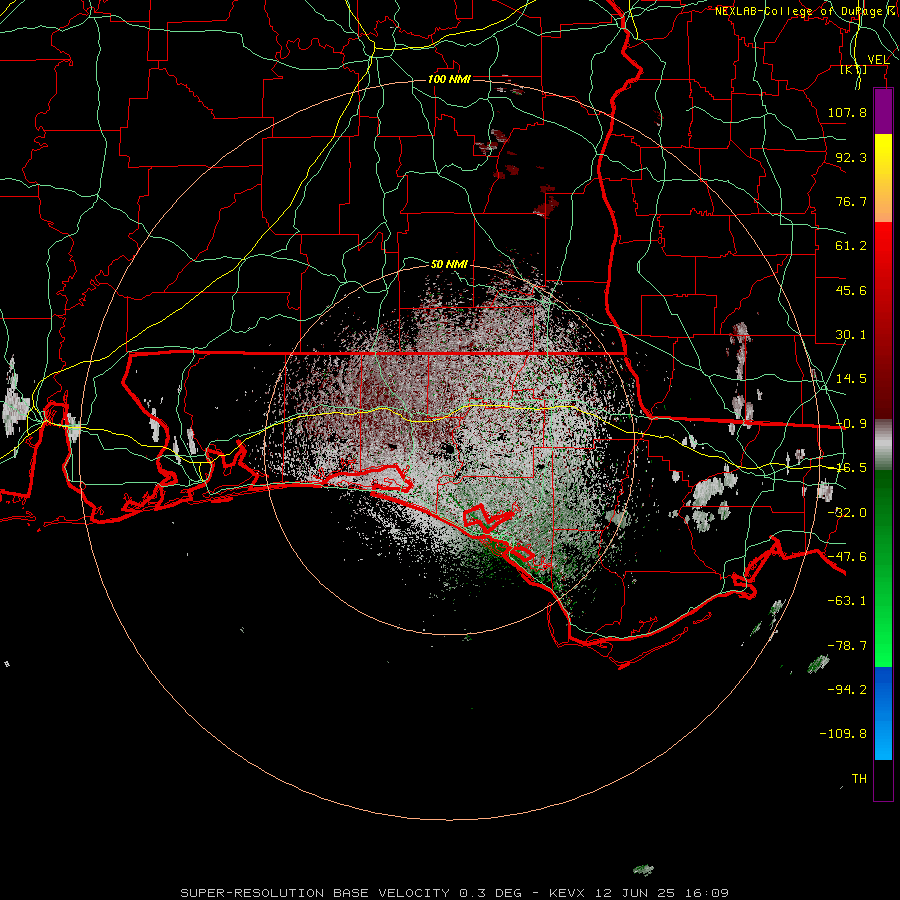Click the SUPER-RESOLUTION BASE VELOCITY caption text
This screenshot has height=900, width=900.
pyautogui.click(x=315, y=893)
